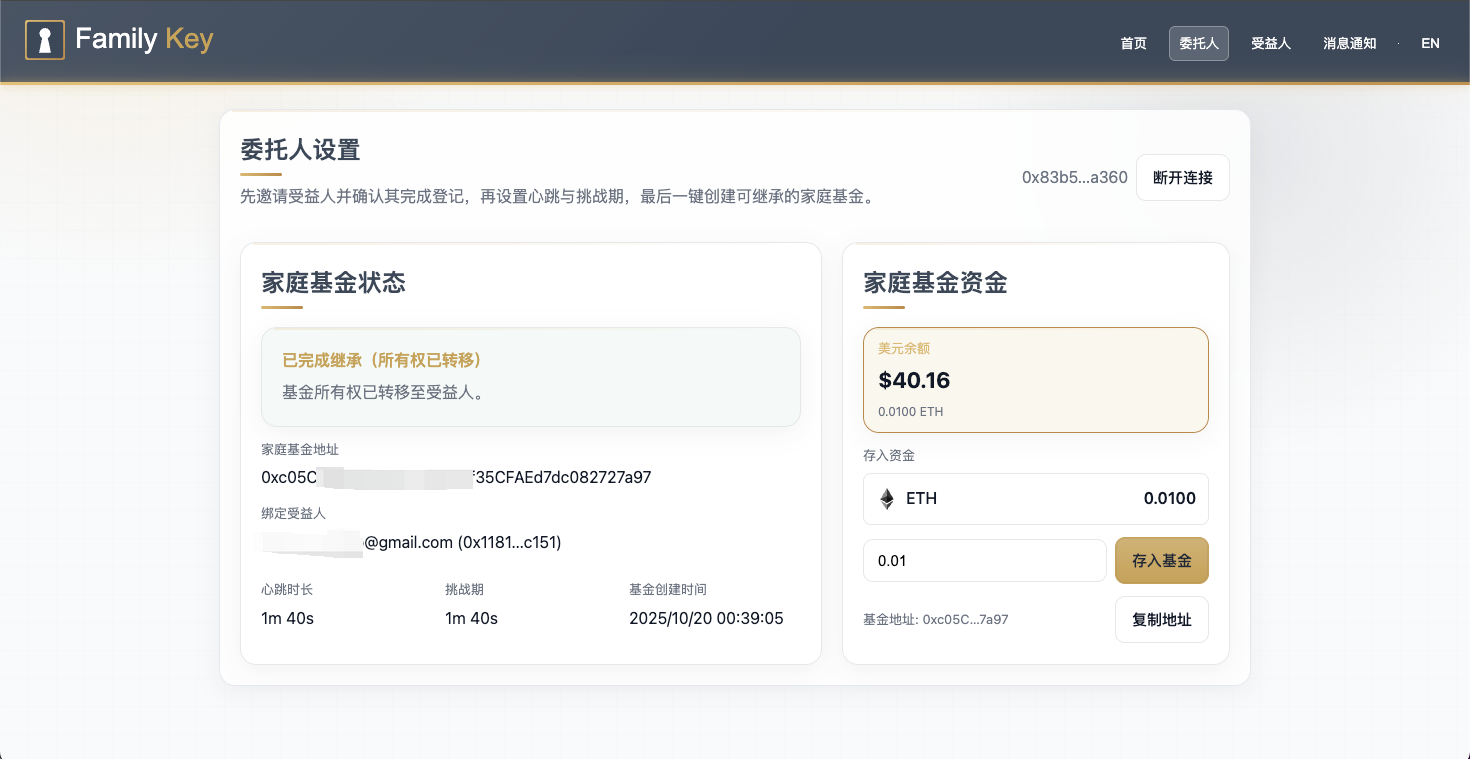Copy the fund address via 复制地址
This screenshot has width=1470, height=759.
coord(1161,619)
